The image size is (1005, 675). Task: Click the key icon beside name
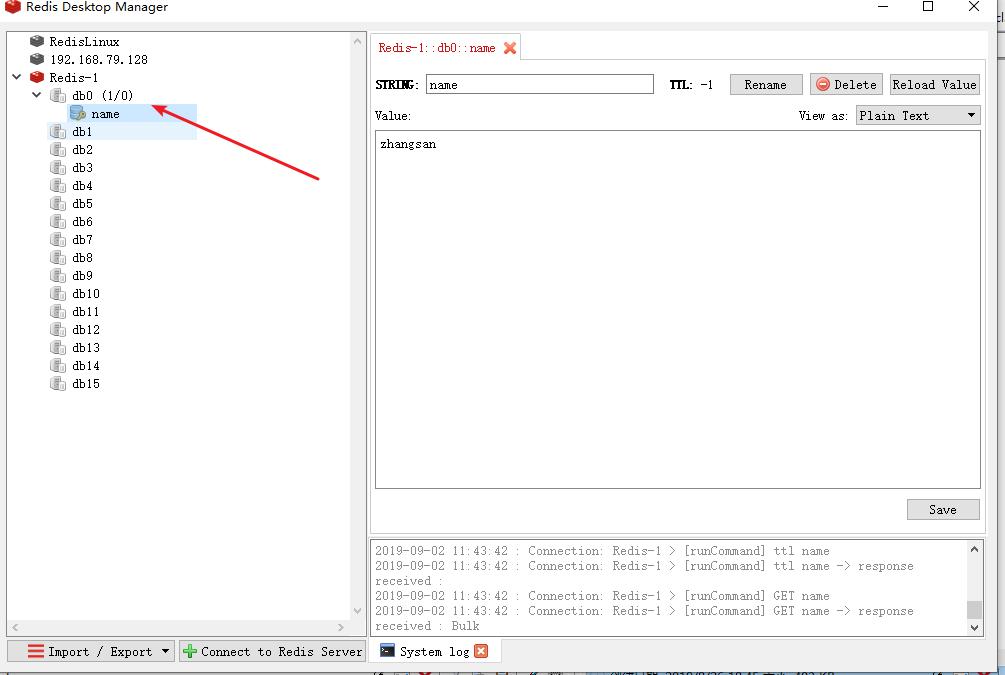pyautogui.click(x=78, y=113)
